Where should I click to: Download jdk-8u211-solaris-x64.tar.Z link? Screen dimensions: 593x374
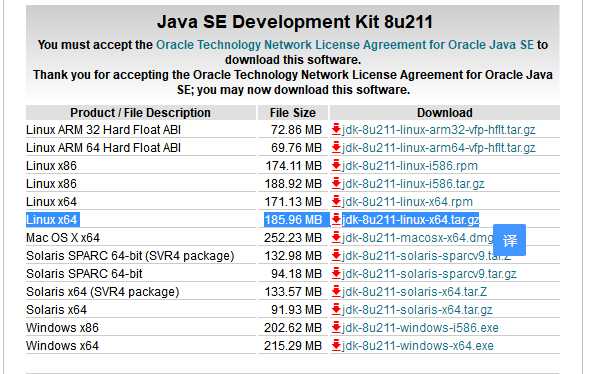tap(414, 292)
